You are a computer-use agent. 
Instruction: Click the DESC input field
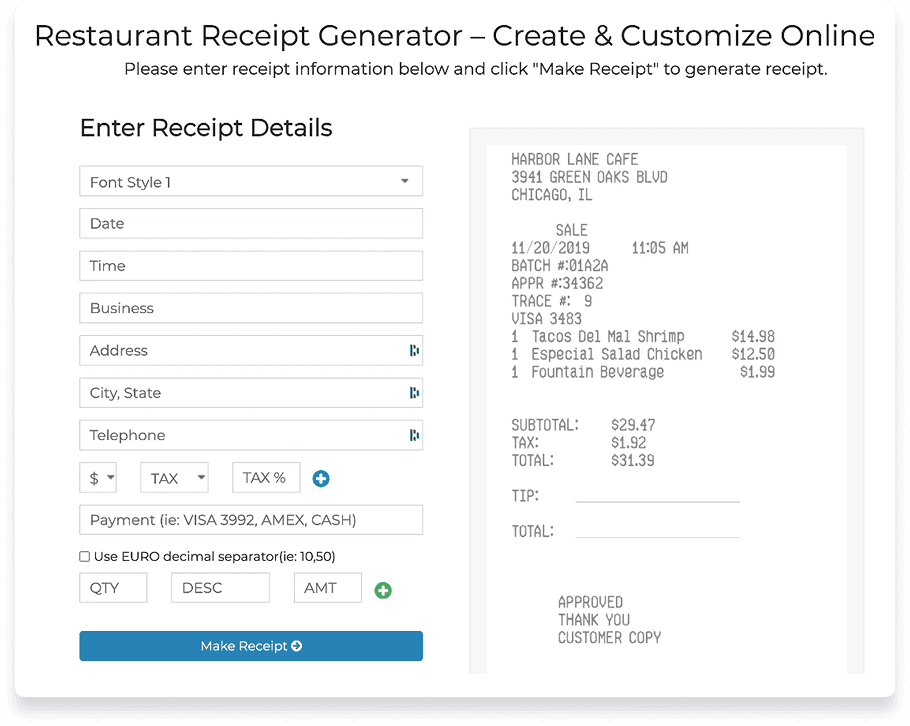tap(219, 587)
